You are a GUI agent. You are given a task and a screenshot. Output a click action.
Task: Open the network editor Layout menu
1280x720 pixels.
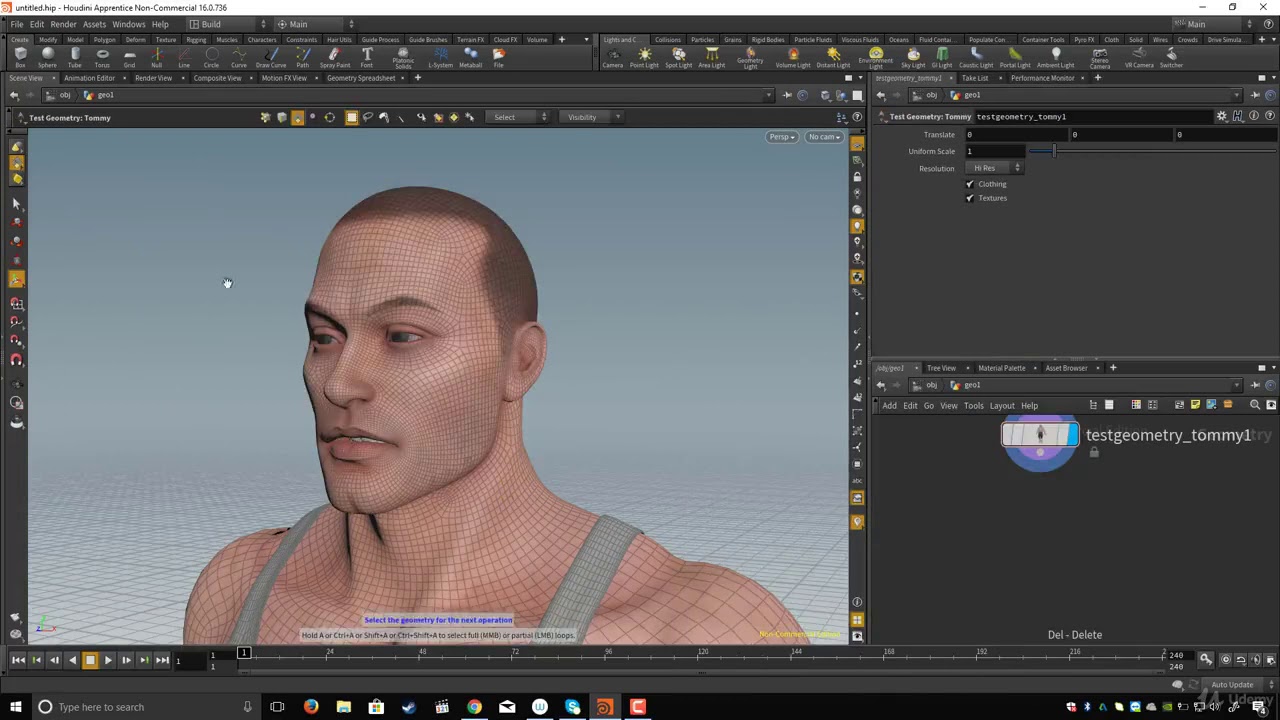pyautogui.click(x=1002, y=406)
